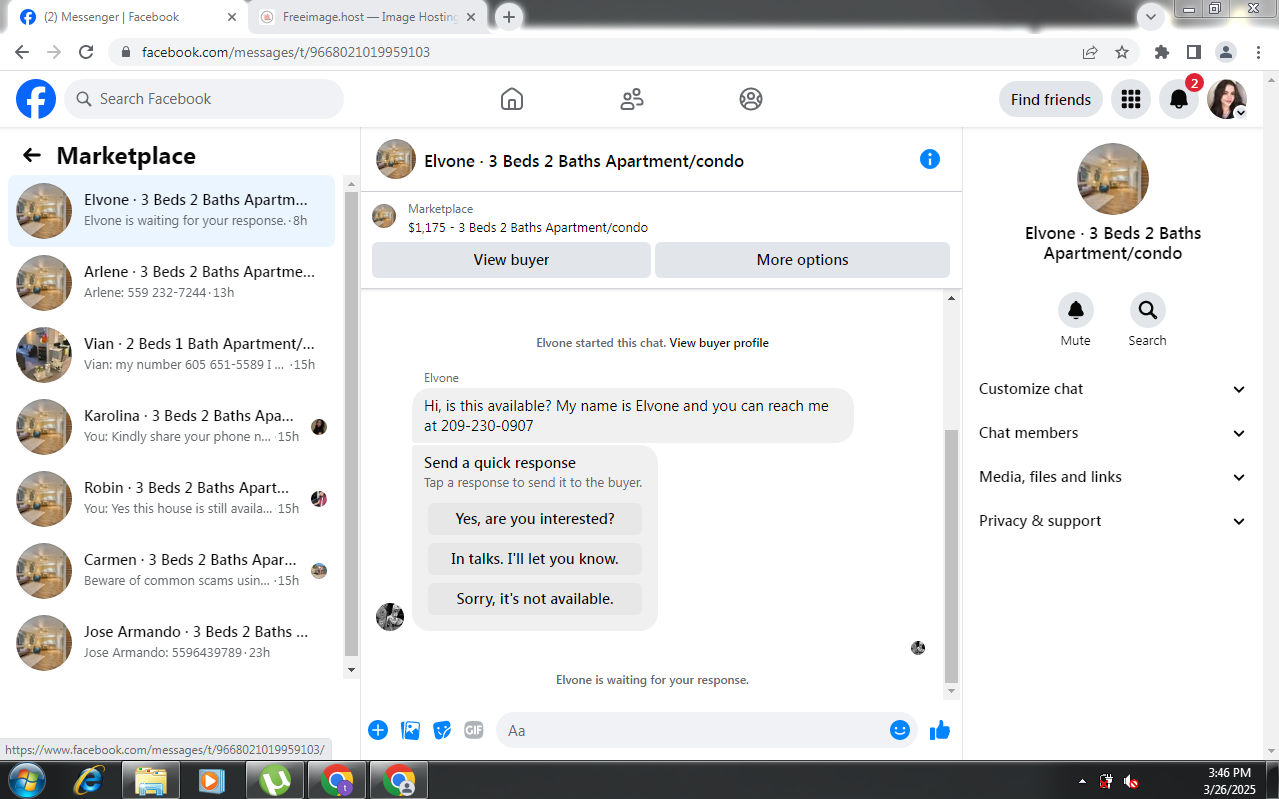1279x799 pixels.
Task: Click the apartment thumbnail in chat details panel
Action: (1113, 179)
